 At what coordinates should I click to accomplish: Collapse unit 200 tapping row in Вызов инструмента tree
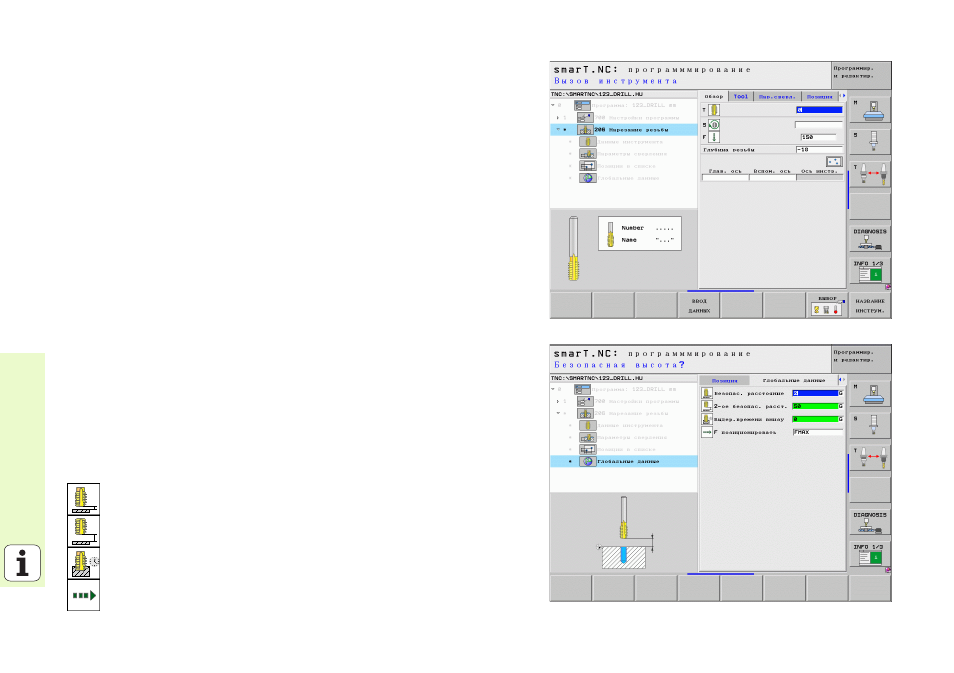[558, 130]
